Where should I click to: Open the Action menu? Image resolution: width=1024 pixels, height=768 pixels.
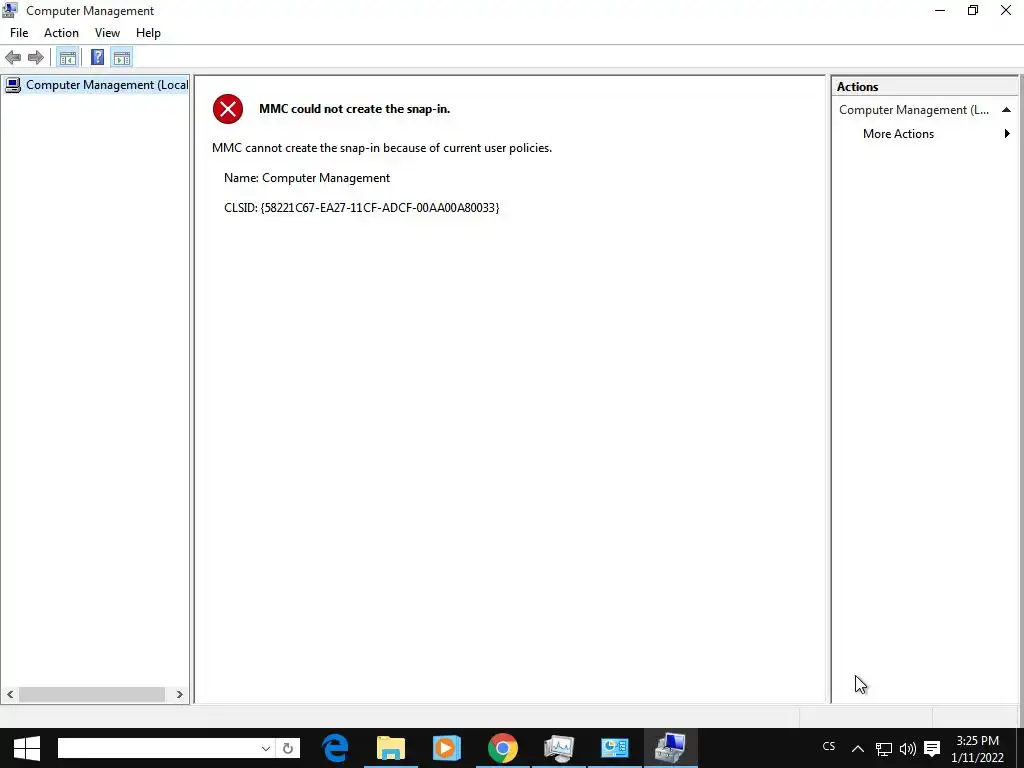pos(61,33)
